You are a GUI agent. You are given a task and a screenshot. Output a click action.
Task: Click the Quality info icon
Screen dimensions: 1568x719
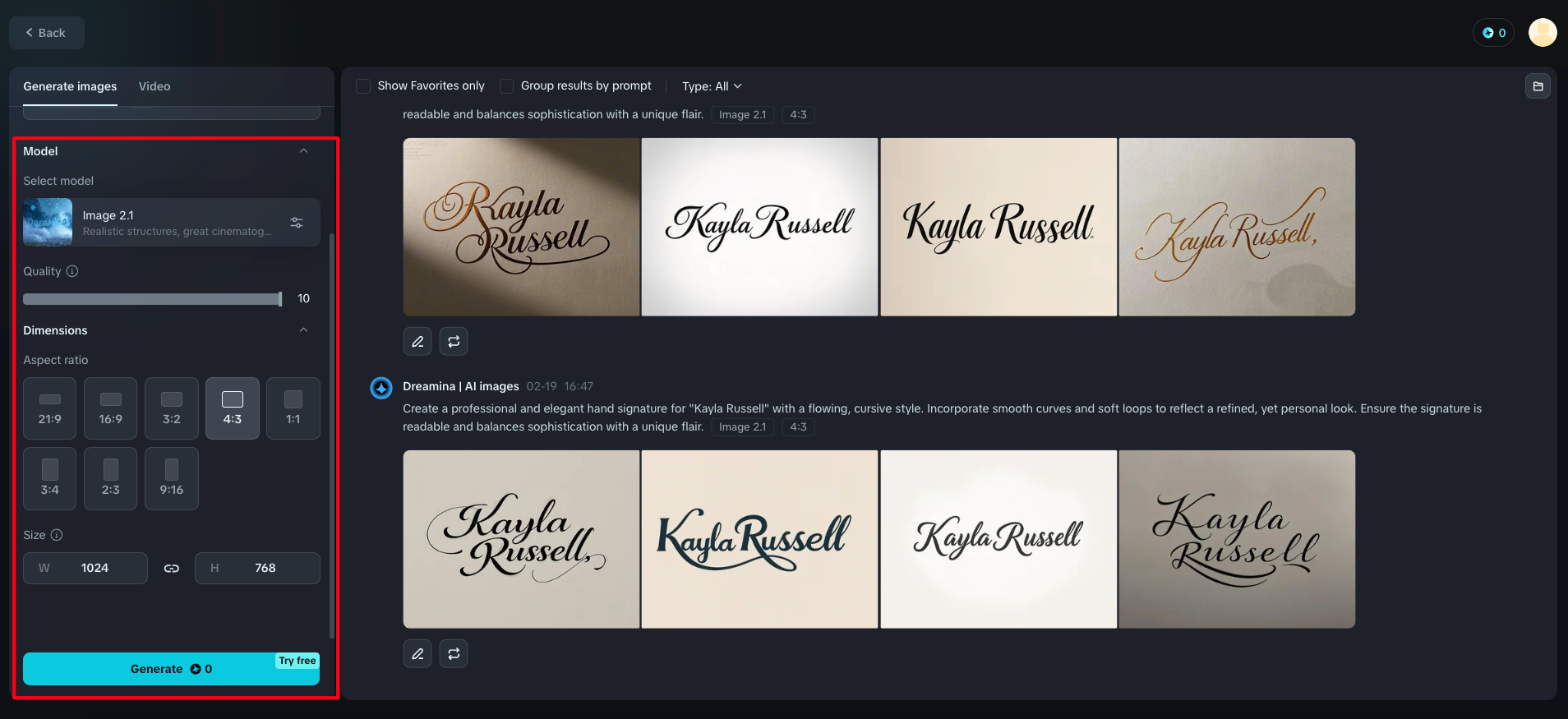(x=72, y=271)
